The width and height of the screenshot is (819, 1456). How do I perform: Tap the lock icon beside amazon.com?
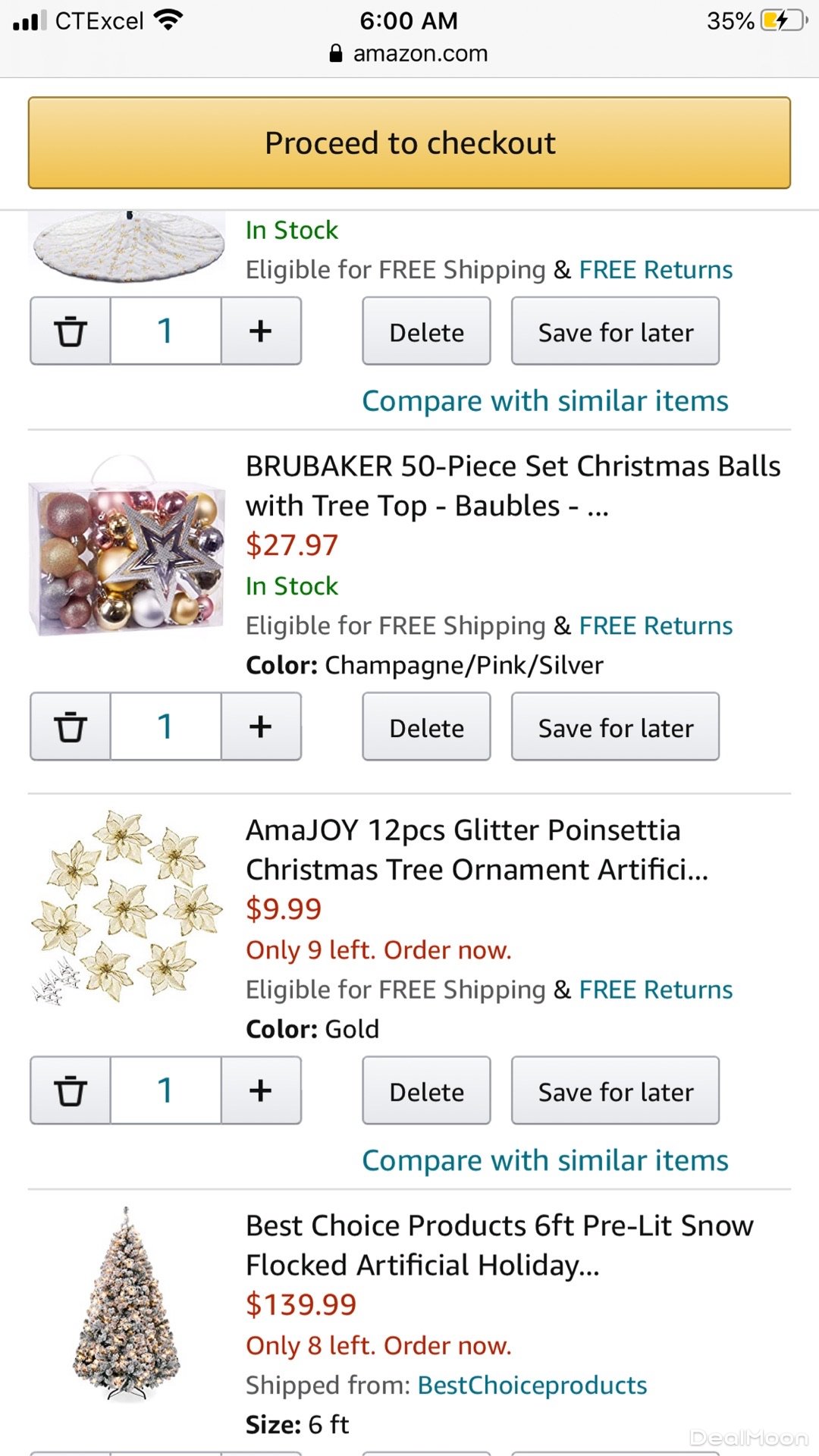click(x=336, y=53)
